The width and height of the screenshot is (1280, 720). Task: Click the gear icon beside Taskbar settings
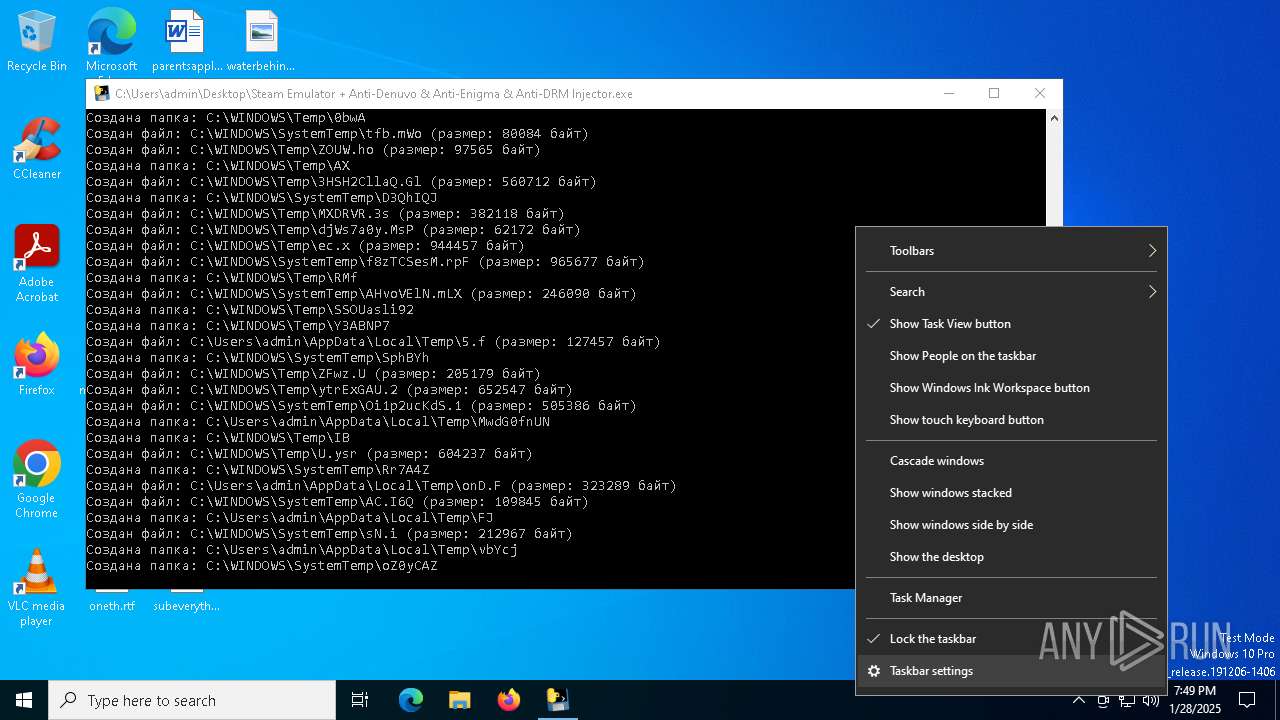coord(874,671)
